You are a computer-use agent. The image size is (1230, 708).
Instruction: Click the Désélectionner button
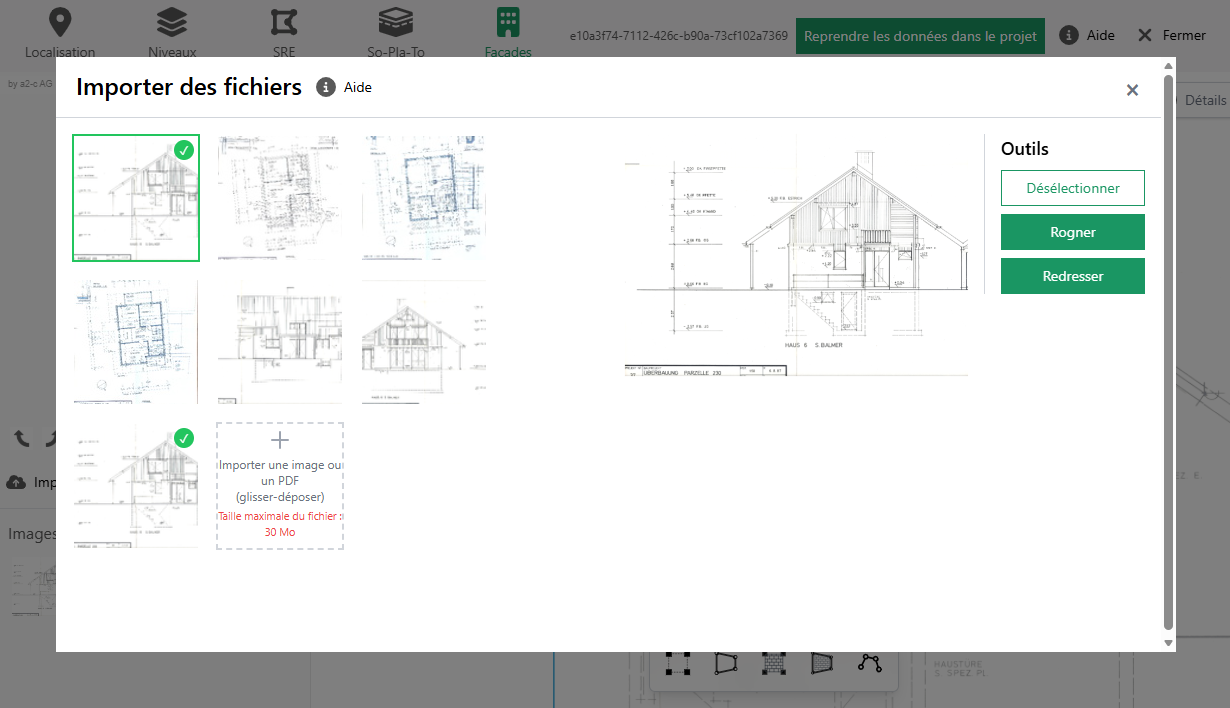point(1073,188)
